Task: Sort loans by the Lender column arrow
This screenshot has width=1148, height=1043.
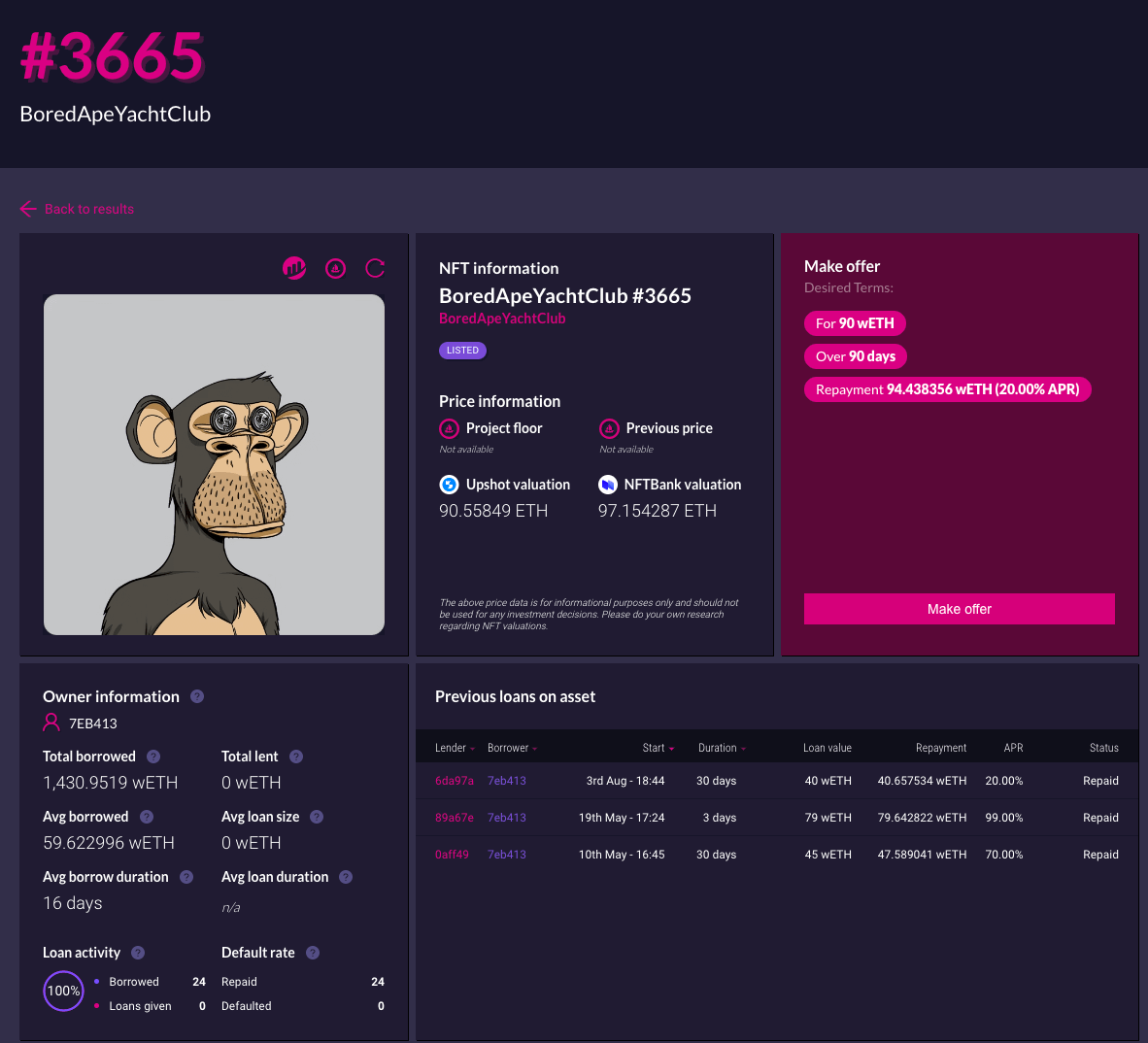Action: click(473, 749)
